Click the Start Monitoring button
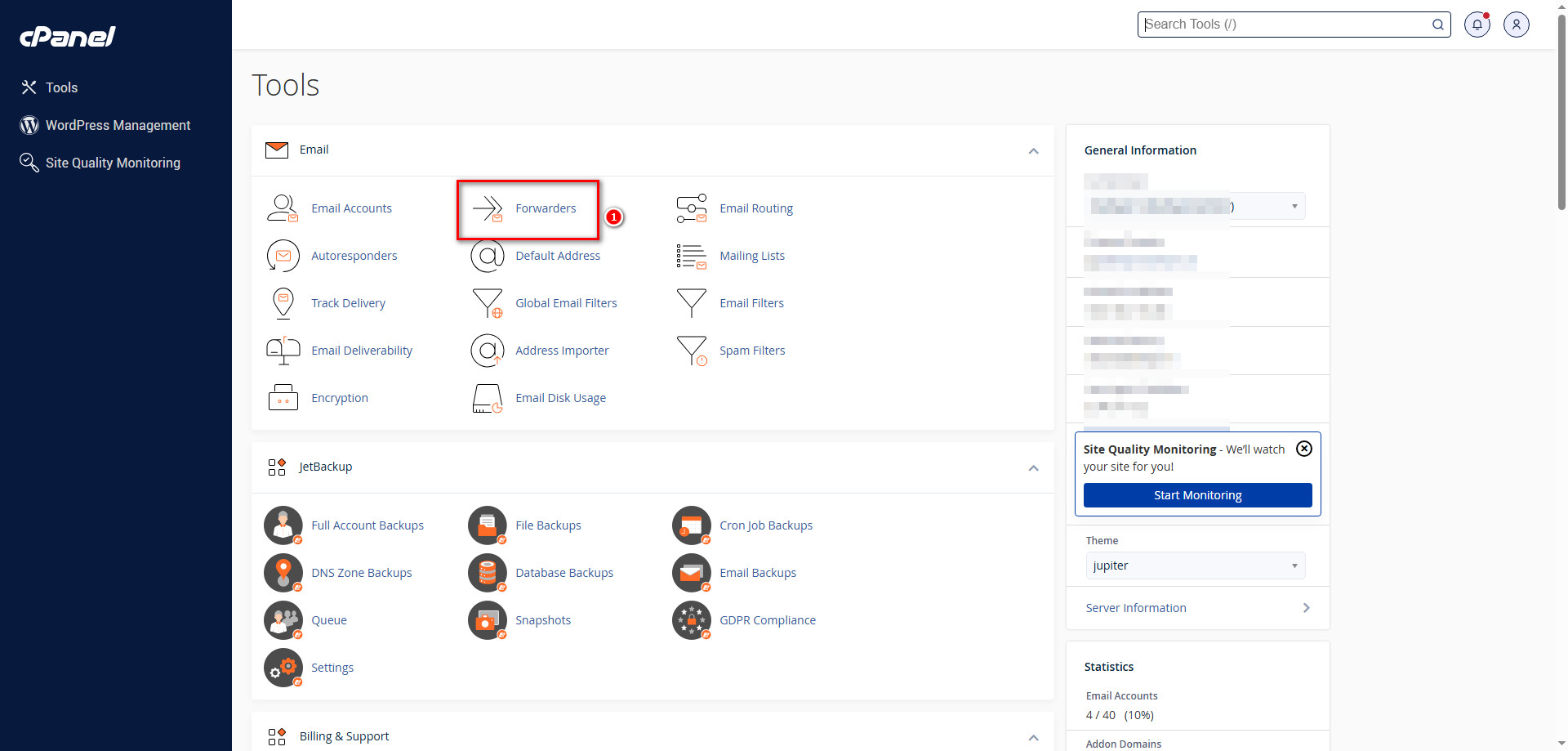Screen dimensions: 1568x751 (x=1197, y=495)
